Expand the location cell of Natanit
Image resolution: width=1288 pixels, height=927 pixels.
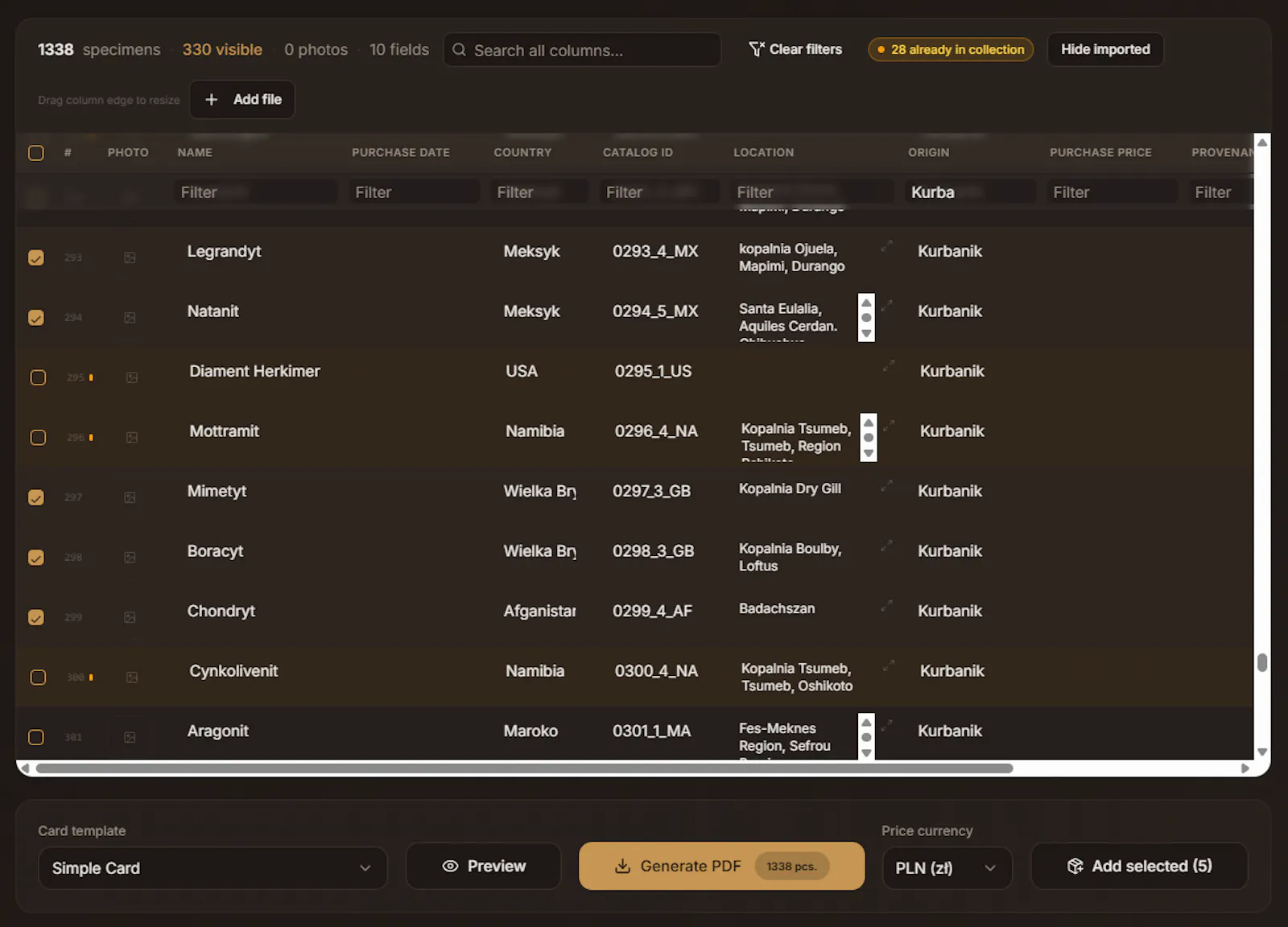pyautogui.click(x=886, y=306)
